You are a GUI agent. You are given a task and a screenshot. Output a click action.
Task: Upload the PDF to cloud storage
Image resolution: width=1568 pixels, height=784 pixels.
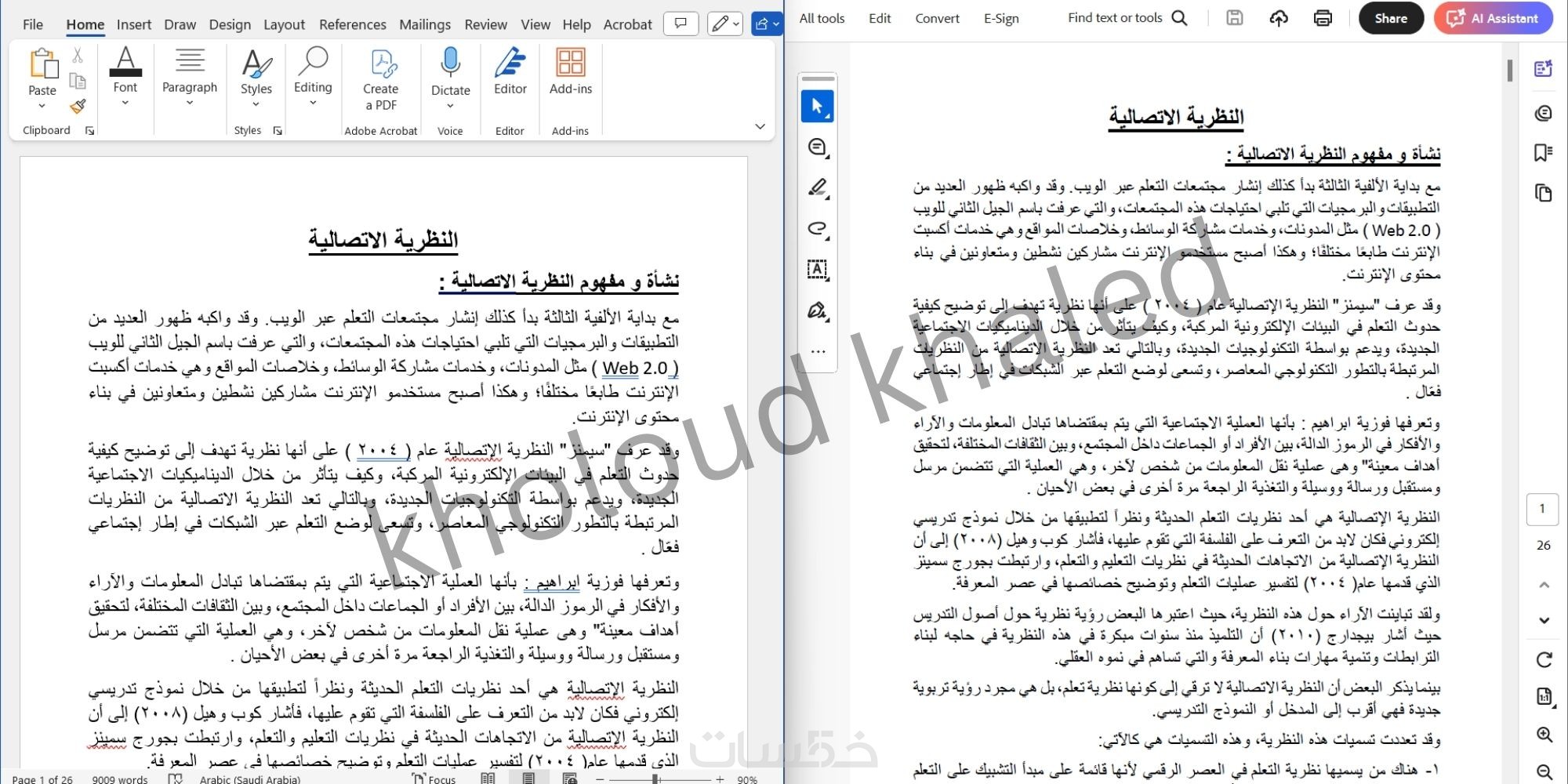[x=1279, y=18]
